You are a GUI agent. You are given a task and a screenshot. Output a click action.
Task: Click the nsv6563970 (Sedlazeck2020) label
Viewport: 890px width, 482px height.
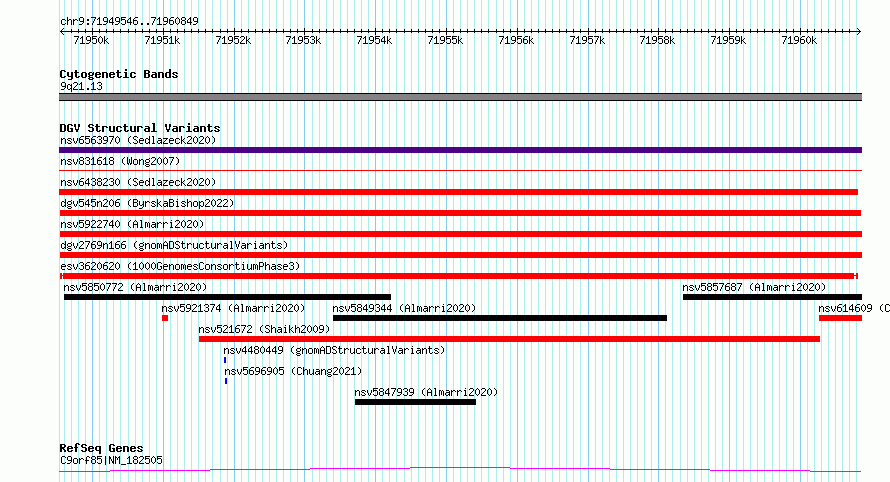138,140
